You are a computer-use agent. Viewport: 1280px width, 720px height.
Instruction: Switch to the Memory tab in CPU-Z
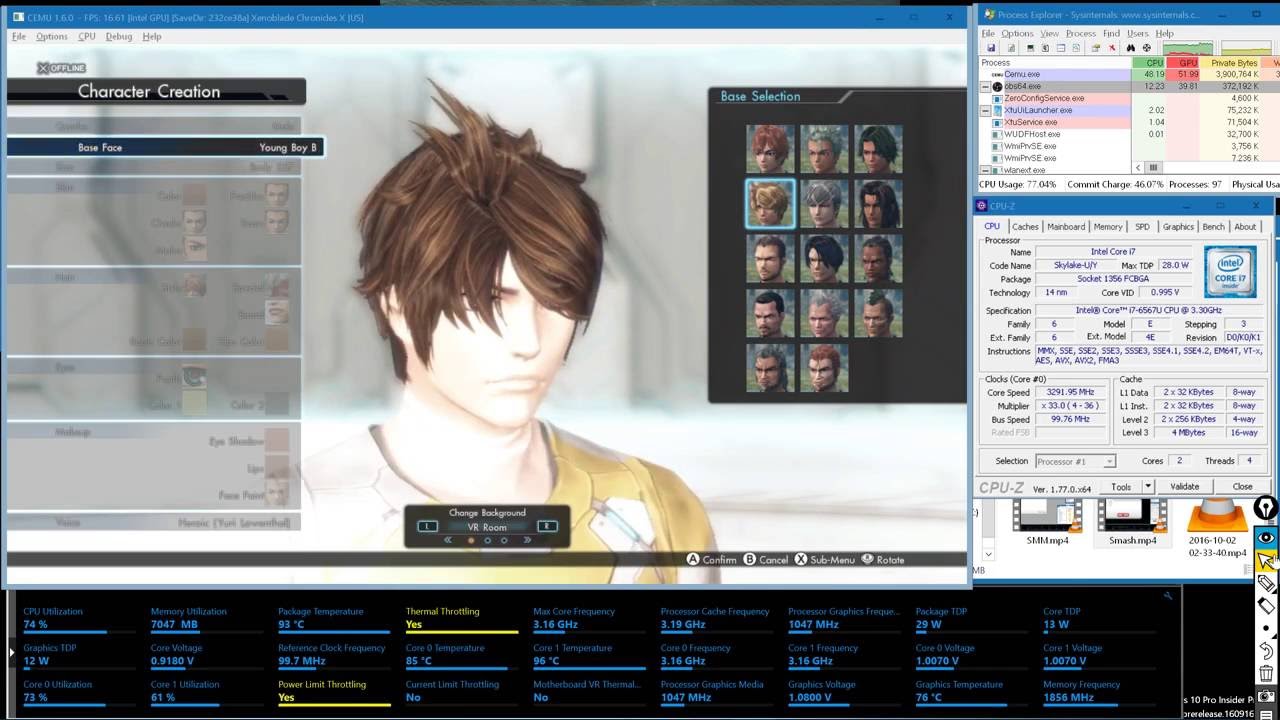pyautogui.click(x=1108, y=227)
